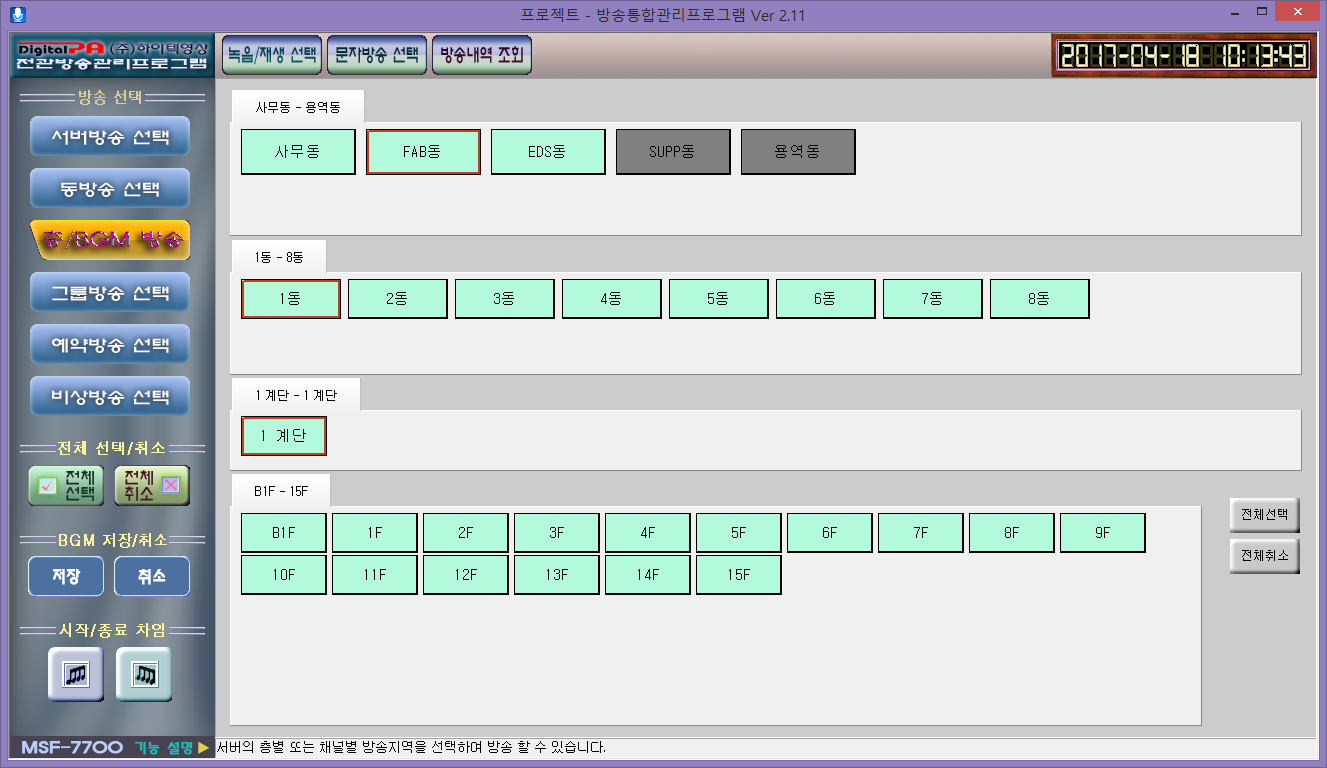Cancel BGM with the sidebar 취소 button

tap(152, 577)
